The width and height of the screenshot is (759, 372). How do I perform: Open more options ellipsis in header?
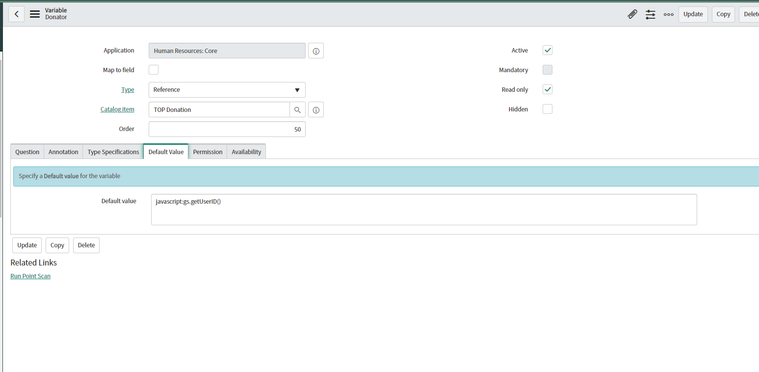pyautogui.click(x=668, y=15)
